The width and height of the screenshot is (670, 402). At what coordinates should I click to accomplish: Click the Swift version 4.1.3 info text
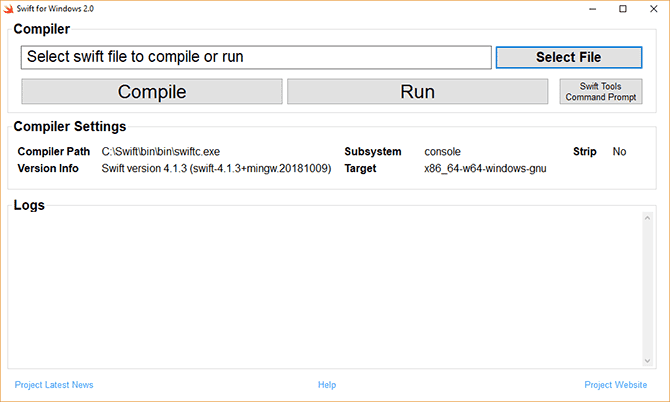coord(216,168)
